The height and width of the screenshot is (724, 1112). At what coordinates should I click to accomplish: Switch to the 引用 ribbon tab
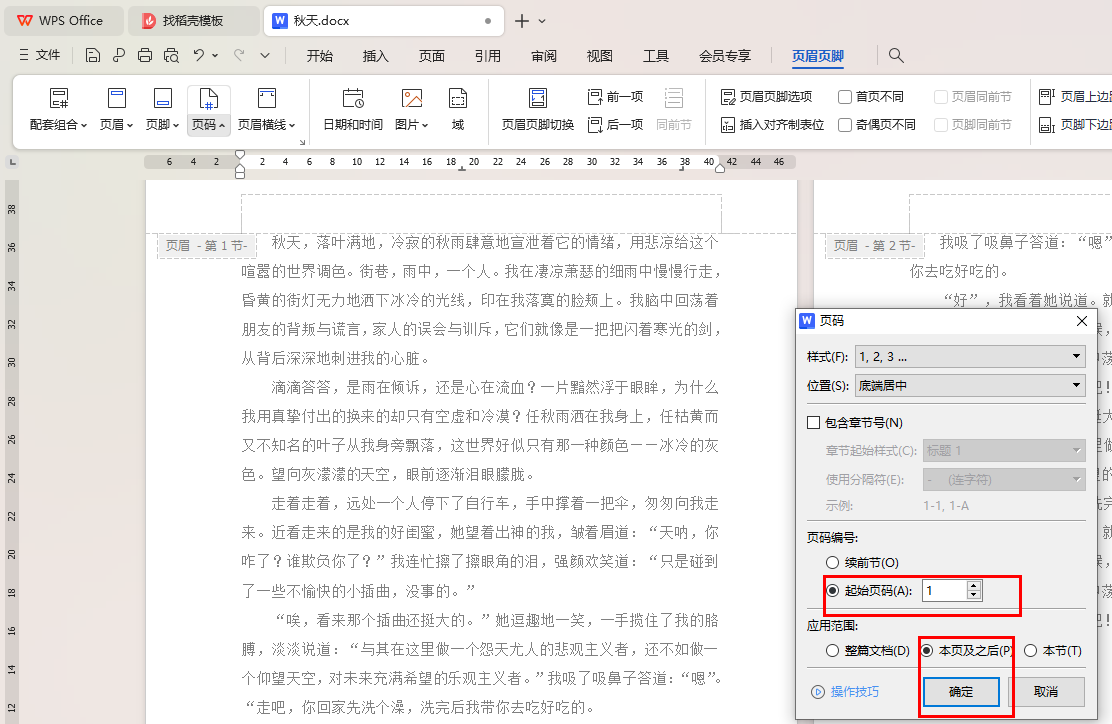click(x=487, y=56)
